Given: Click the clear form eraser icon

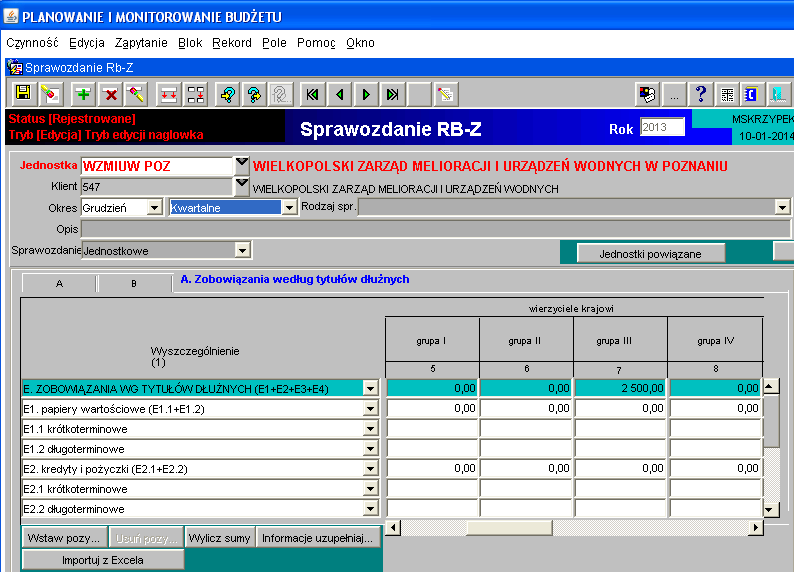Looking at the screenshot, I should click(51, 94).
